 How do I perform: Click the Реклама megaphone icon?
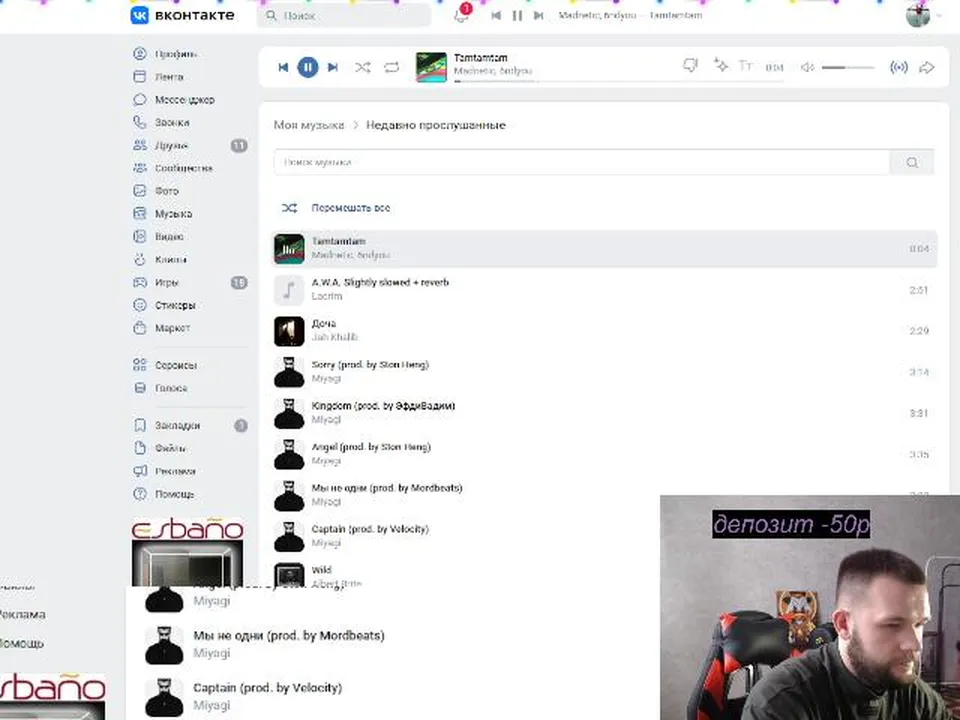[140, 471]
